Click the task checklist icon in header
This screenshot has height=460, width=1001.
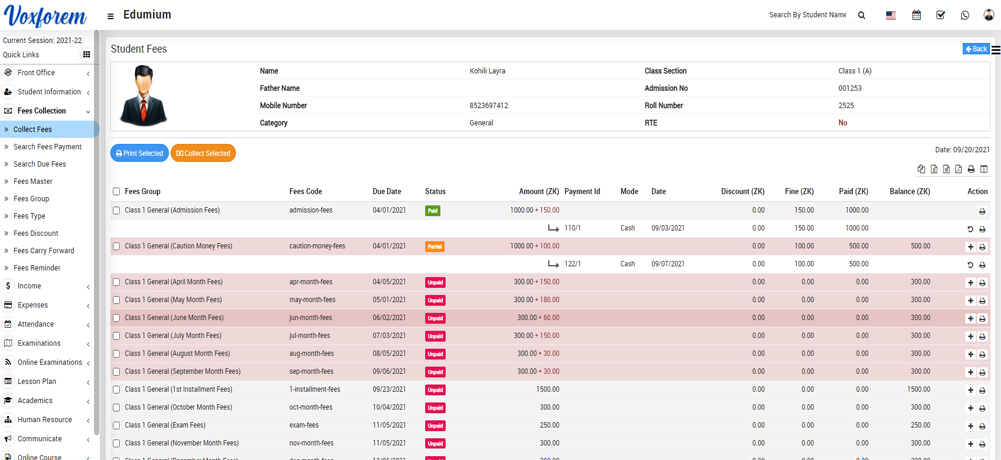click(x=941, y=16)
